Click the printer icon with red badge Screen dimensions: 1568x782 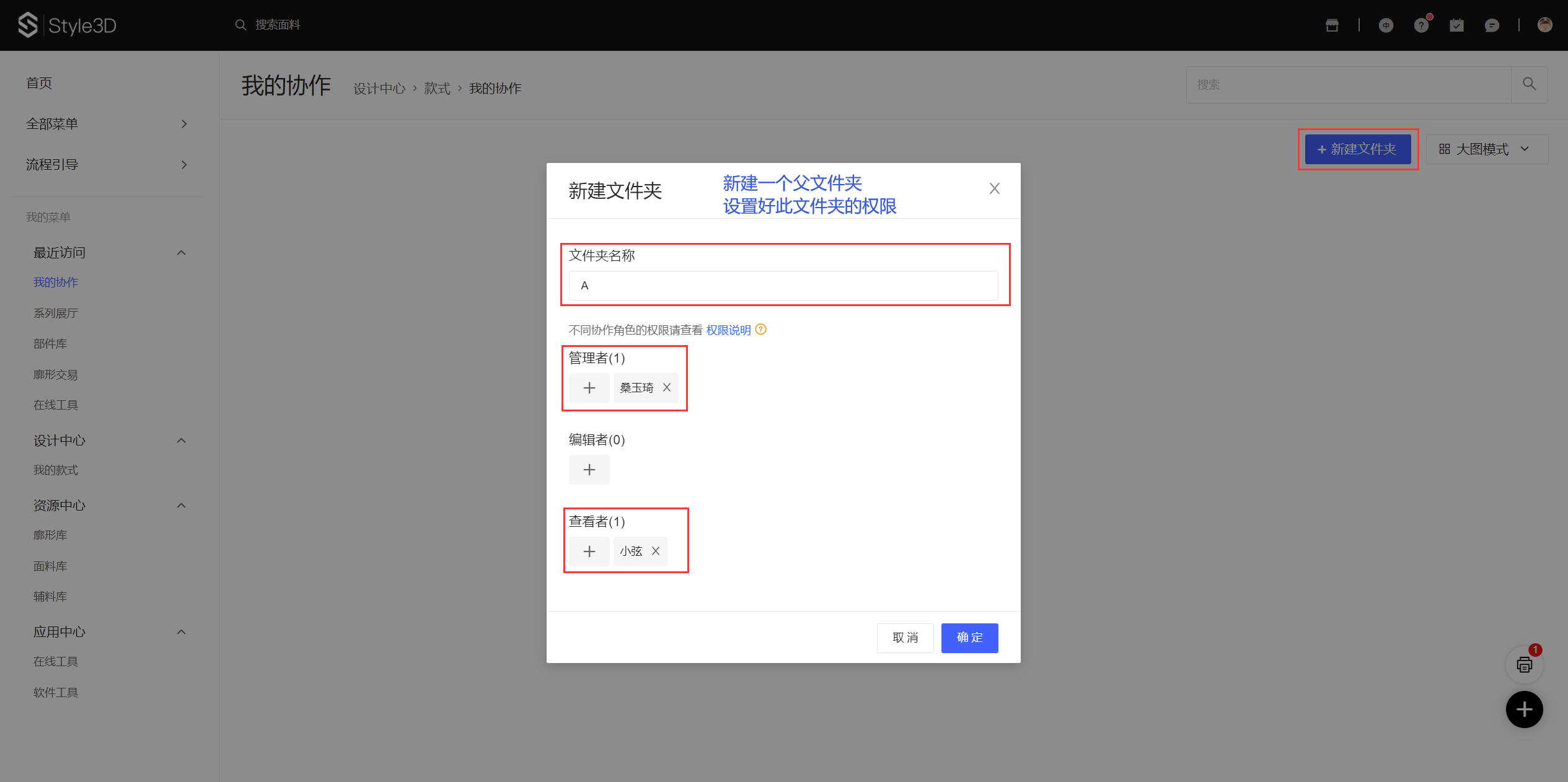click(1525, 664)
